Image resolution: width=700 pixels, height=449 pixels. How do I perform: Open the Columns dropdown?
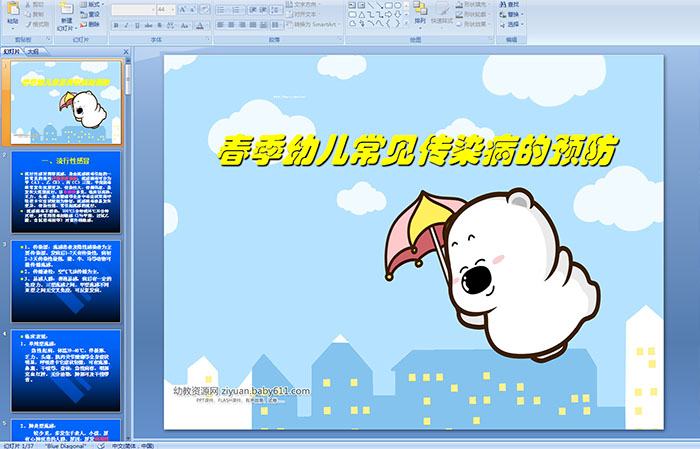tap(276, 25)
